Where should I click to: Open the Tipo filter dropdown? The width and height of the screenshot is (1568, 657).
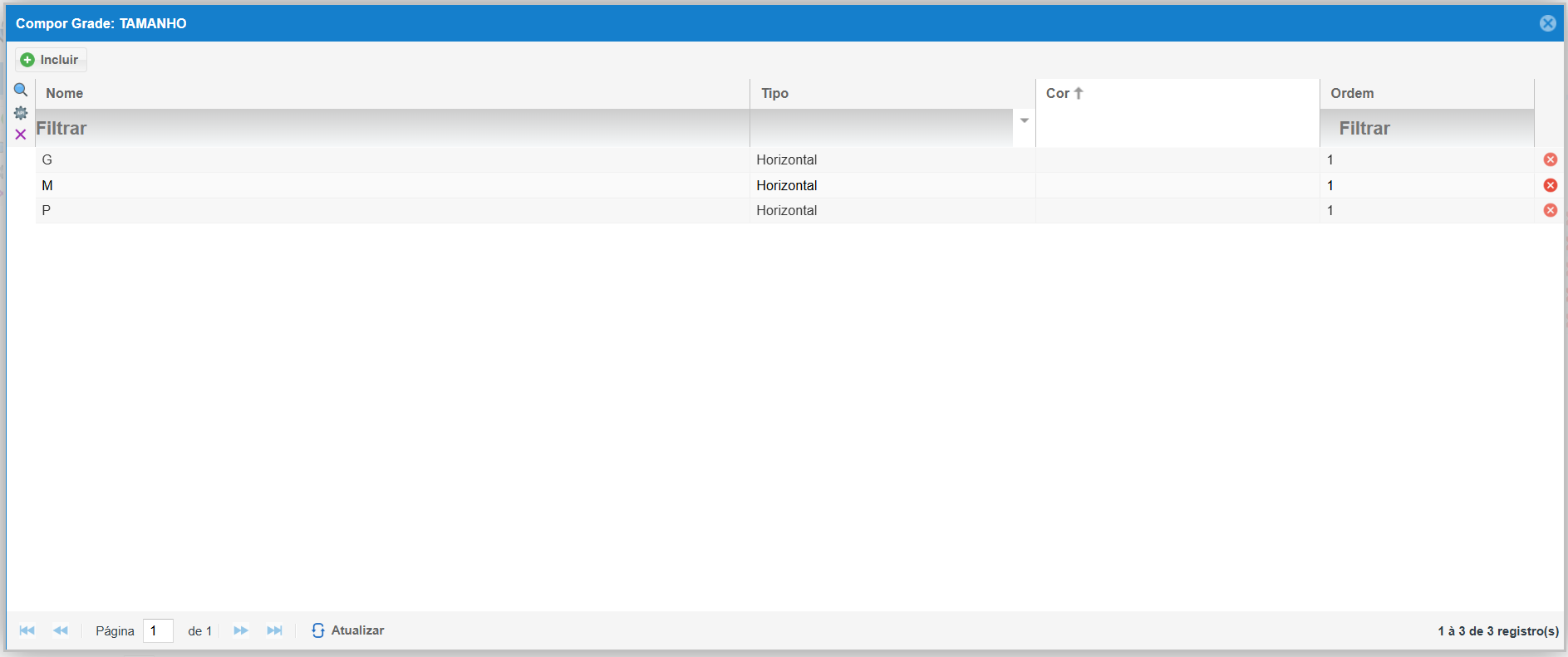[x=1024, y=121]
